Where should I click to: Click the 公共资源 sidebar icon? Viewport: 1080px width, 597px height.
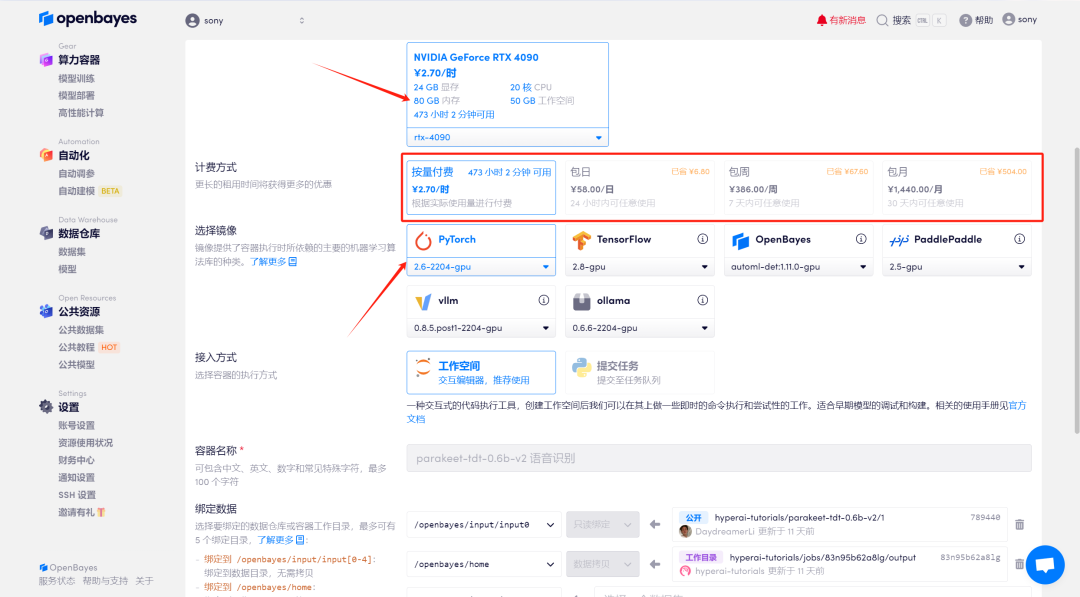tap(46, 311)
